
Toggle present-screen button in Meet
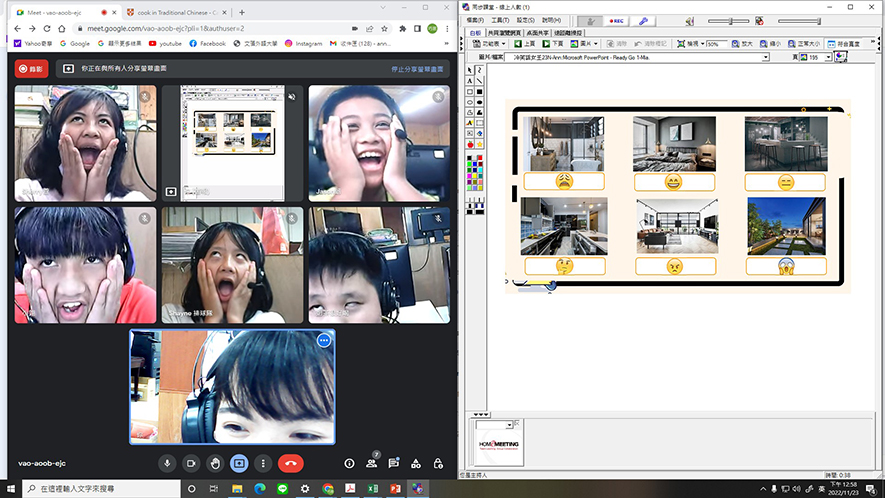point(238,463)
